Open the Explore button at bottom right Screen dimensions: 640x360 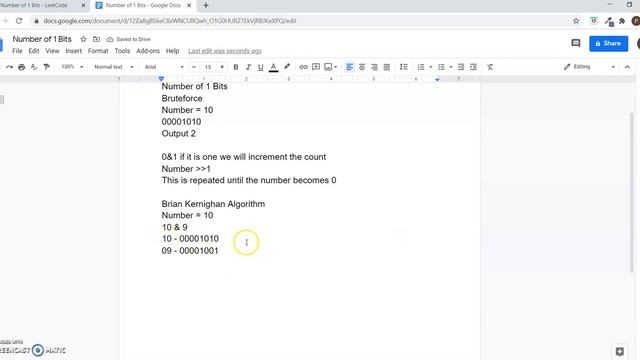[x=620, y=351]
